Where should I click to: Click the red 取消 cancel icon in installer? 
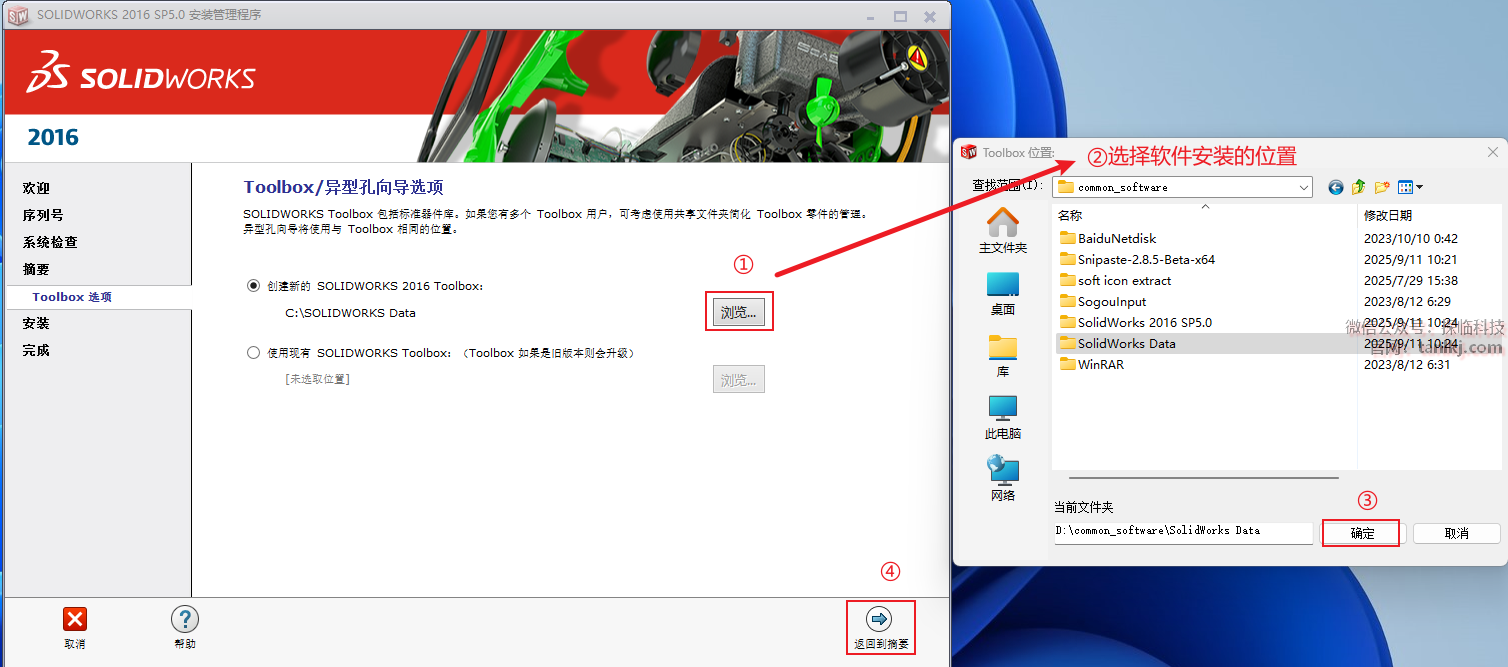[x=75, y=619]
